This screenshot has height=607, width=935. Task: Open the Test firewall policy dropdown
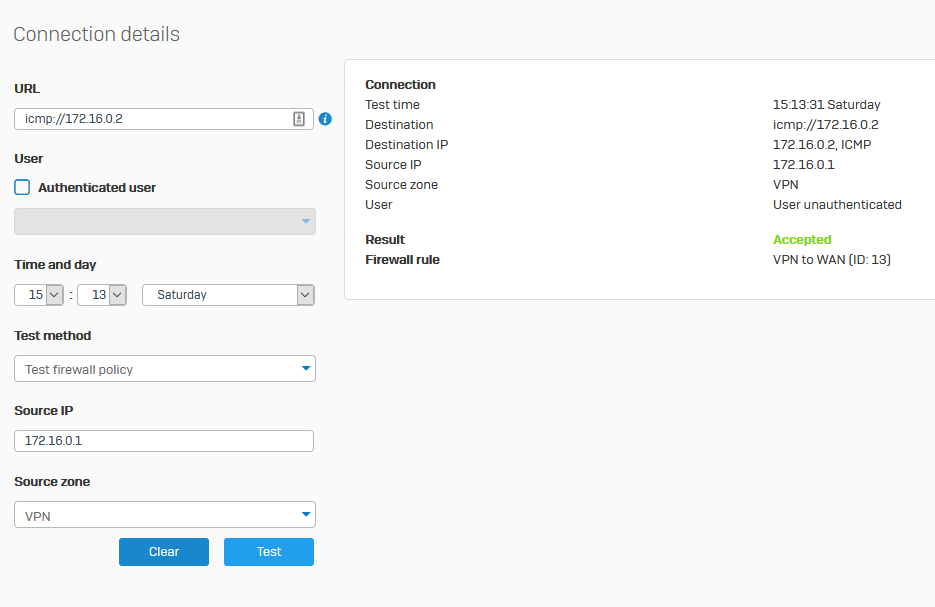[x=165, y=369]
